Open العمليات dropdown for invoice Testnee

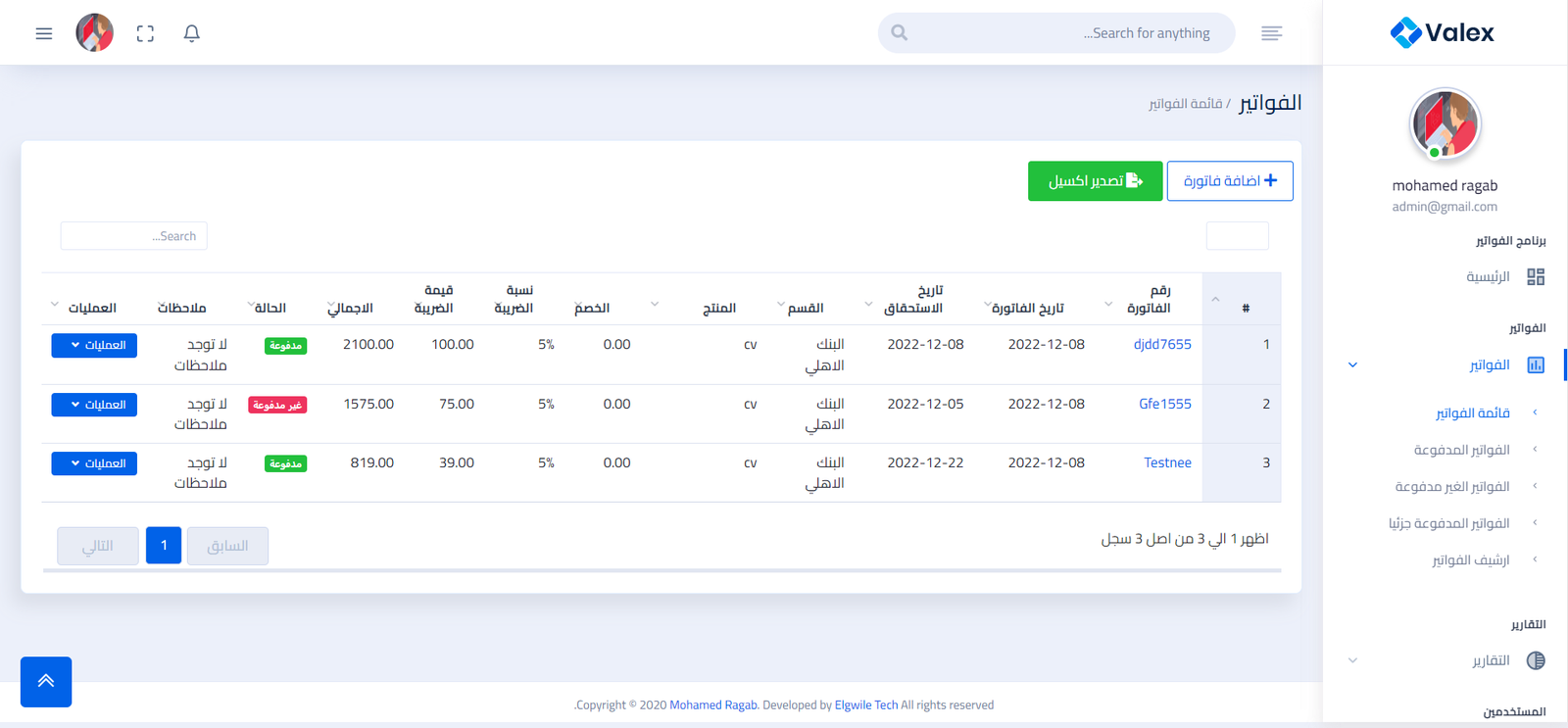pyautogui.click(x=94, y=463)
